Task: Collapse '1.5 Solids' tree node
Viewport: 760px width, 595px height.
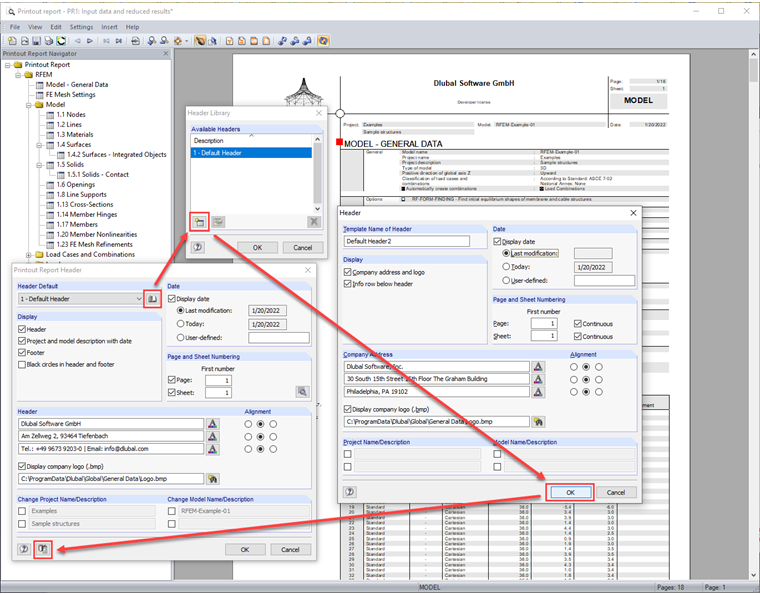Action: pyautogui.click(x=40, y=165)
